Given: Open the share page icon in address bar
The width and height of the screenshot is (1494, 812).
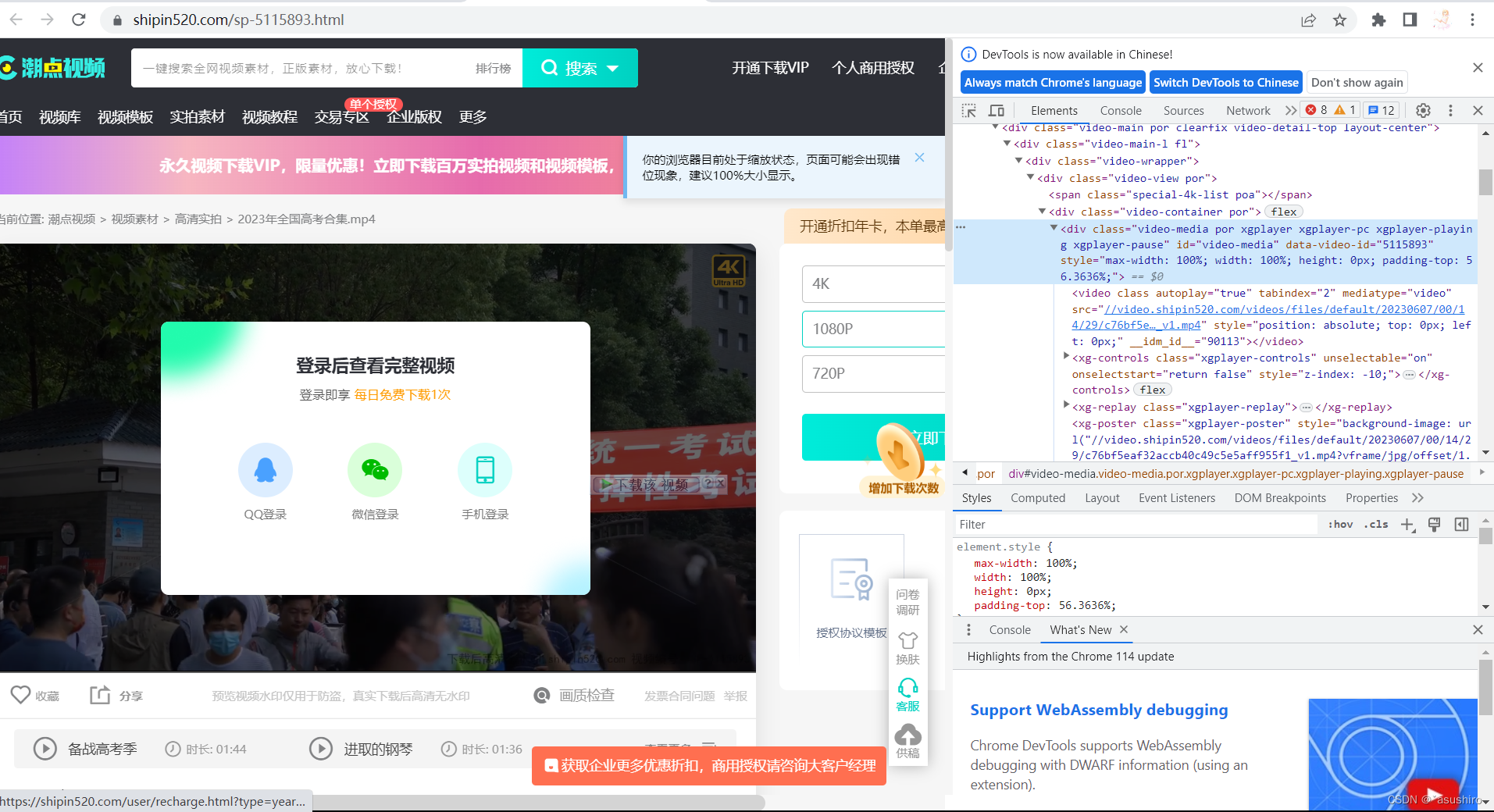Looking at the screenshot, I should pos(1308,20).
